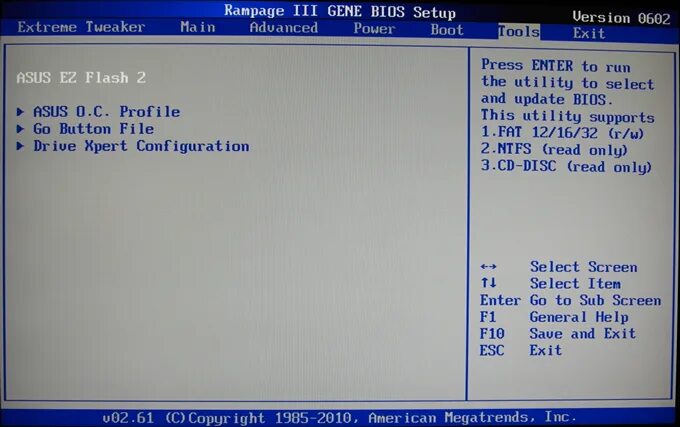This screenshot has height=427, width=680.
Task: Click 'Go to Sub Screen' key hint
Action: [595, 300]
